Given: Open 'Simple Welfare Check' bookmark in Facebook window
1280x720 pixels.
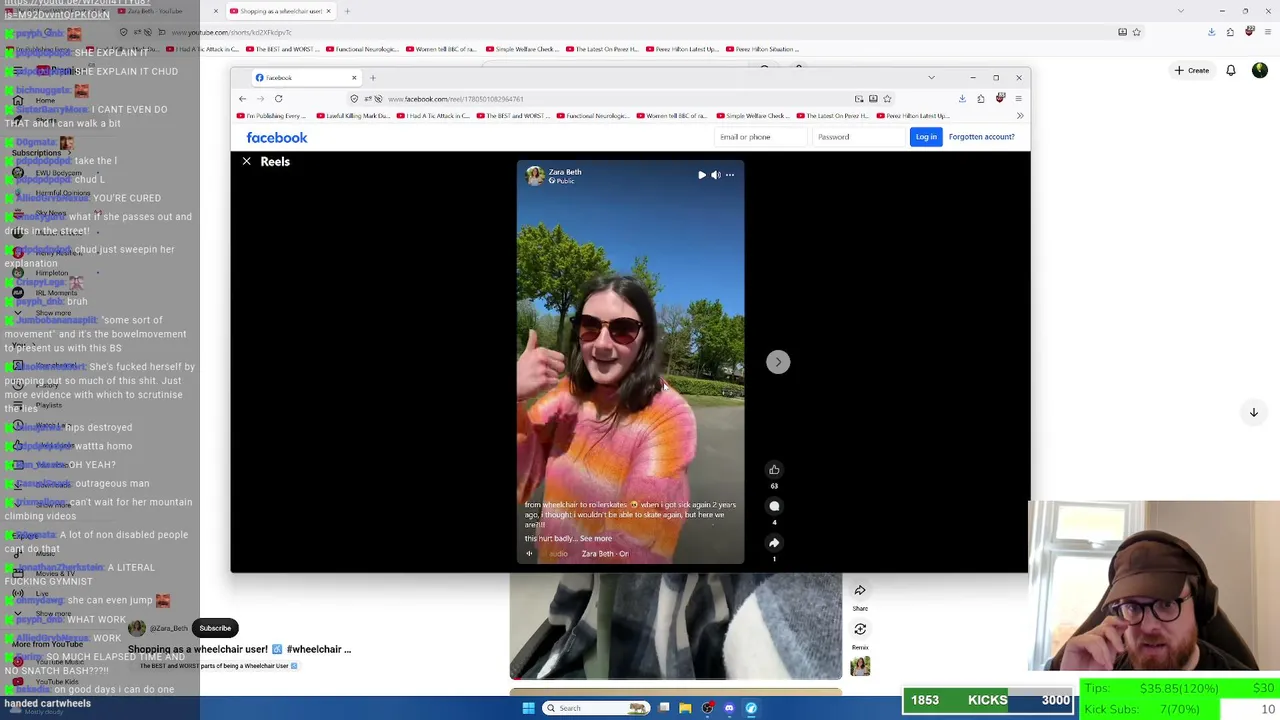Looking at the screenshot, I should (x=751, y=116).
